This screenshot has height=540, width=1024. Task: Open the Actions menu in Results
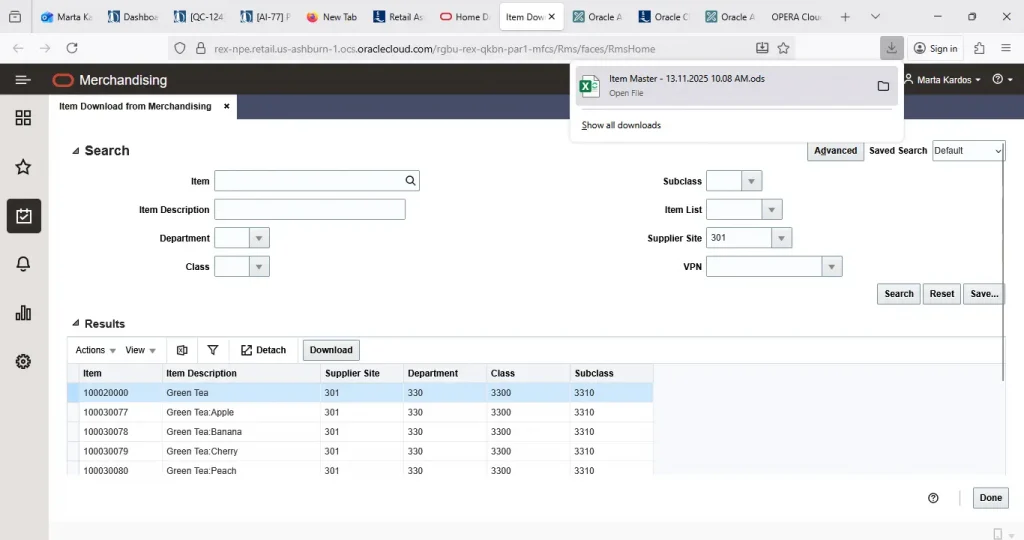(x=96, y=350)
